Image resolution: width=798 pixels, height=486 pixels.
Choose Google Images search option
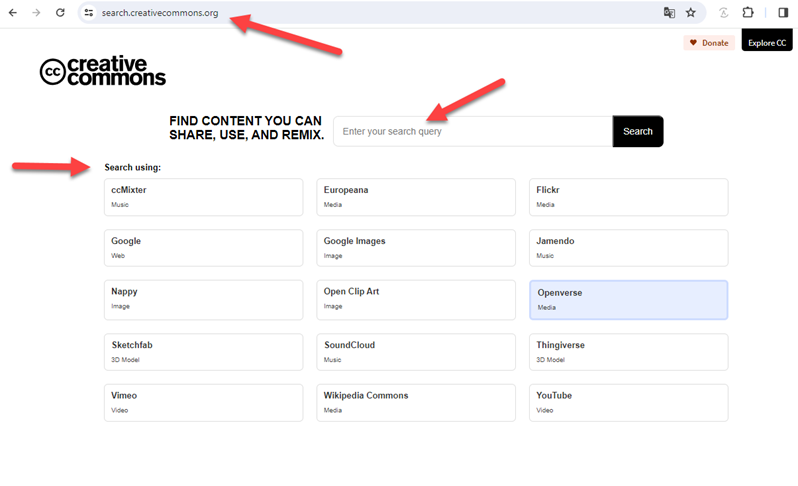pos(415,247)
